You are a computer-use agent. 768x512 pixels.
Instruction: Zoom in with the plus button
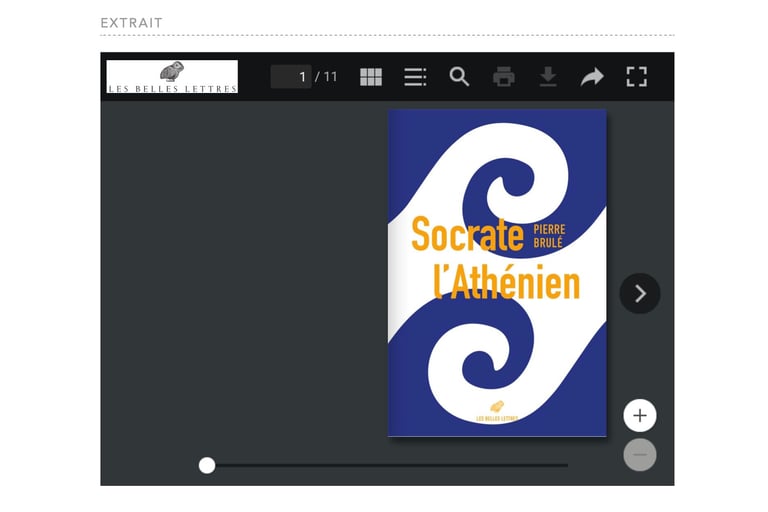(x=640, y=415)
